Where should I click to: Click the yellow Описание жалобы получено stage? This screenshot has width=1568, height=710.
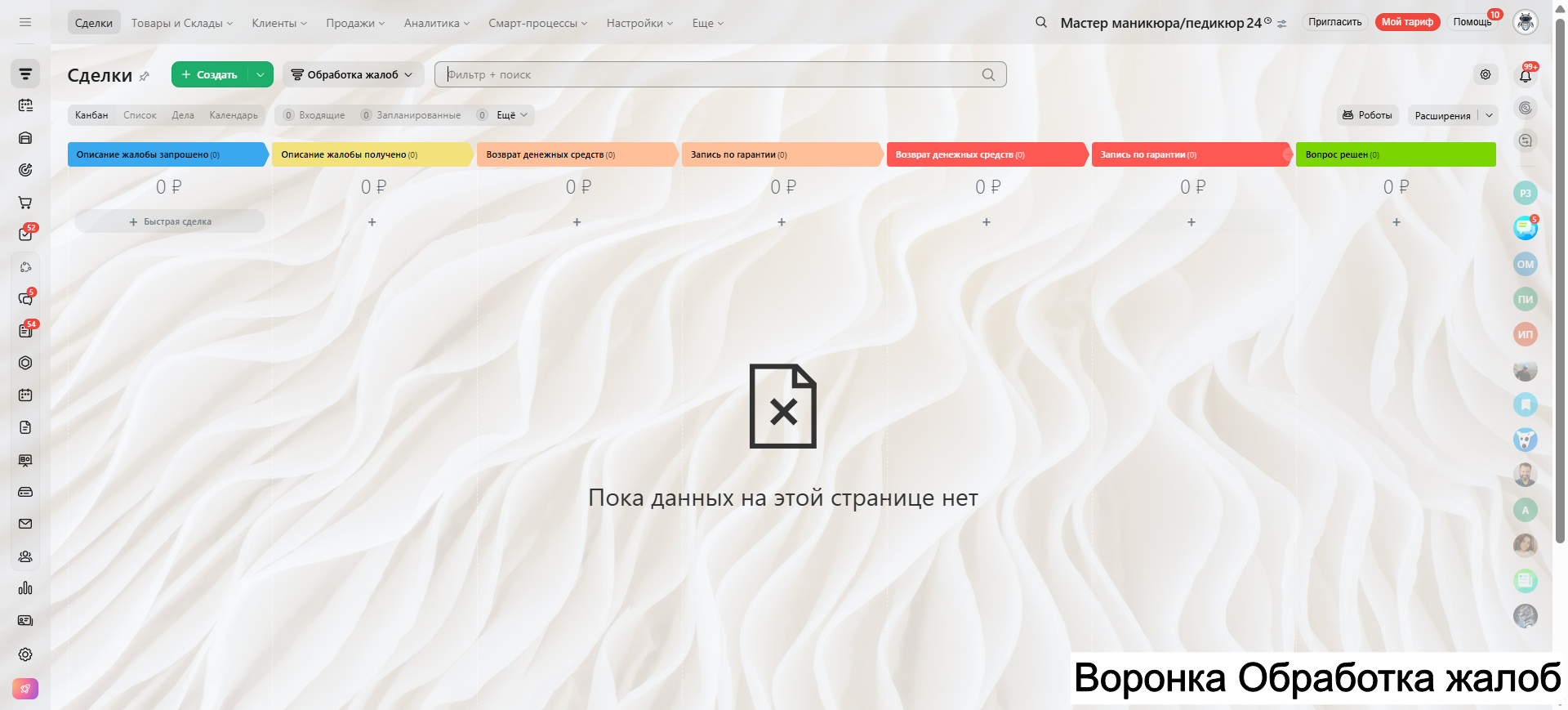point(373,154)
